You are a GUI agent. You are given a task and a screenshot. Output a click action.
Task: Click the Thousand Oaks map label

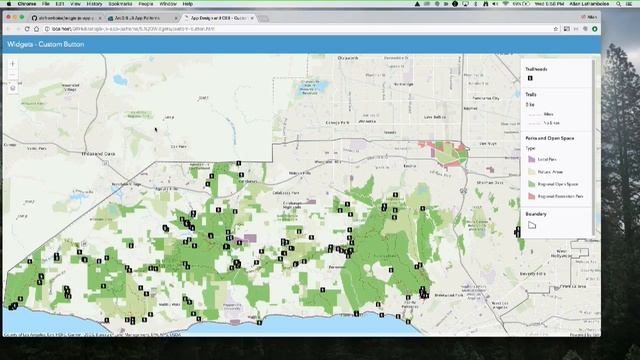tap(98, 154)
